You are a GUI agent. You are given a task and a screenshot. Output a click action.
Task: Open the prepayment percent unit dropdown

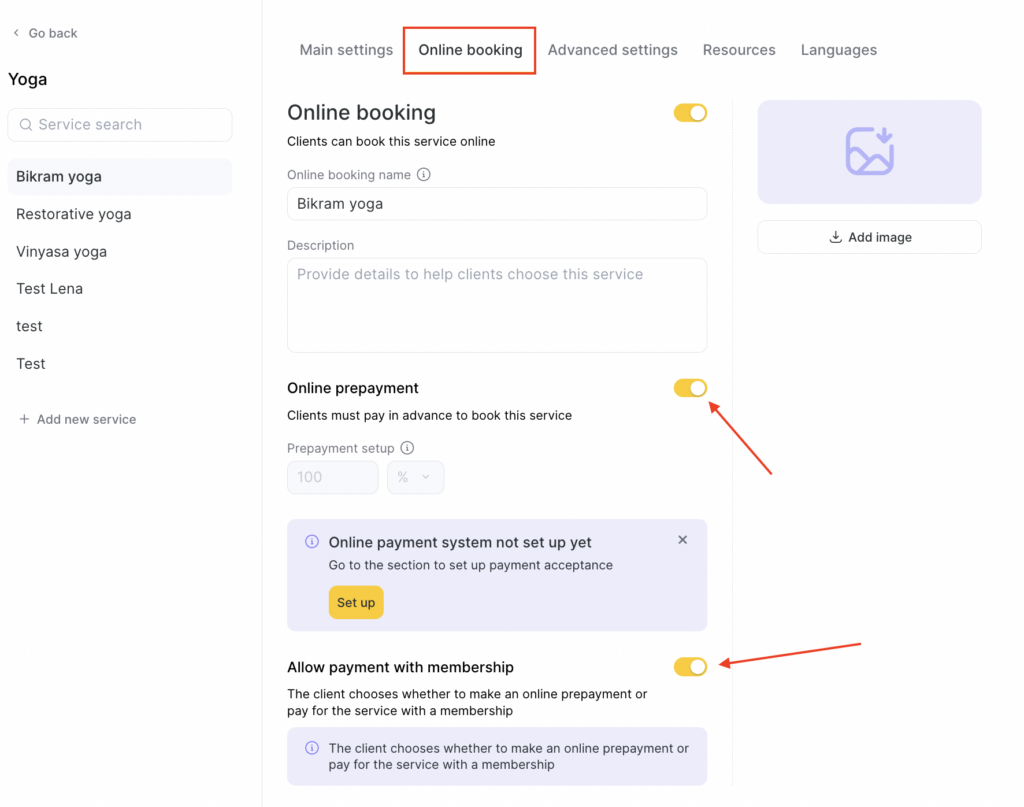click(415, 477)
